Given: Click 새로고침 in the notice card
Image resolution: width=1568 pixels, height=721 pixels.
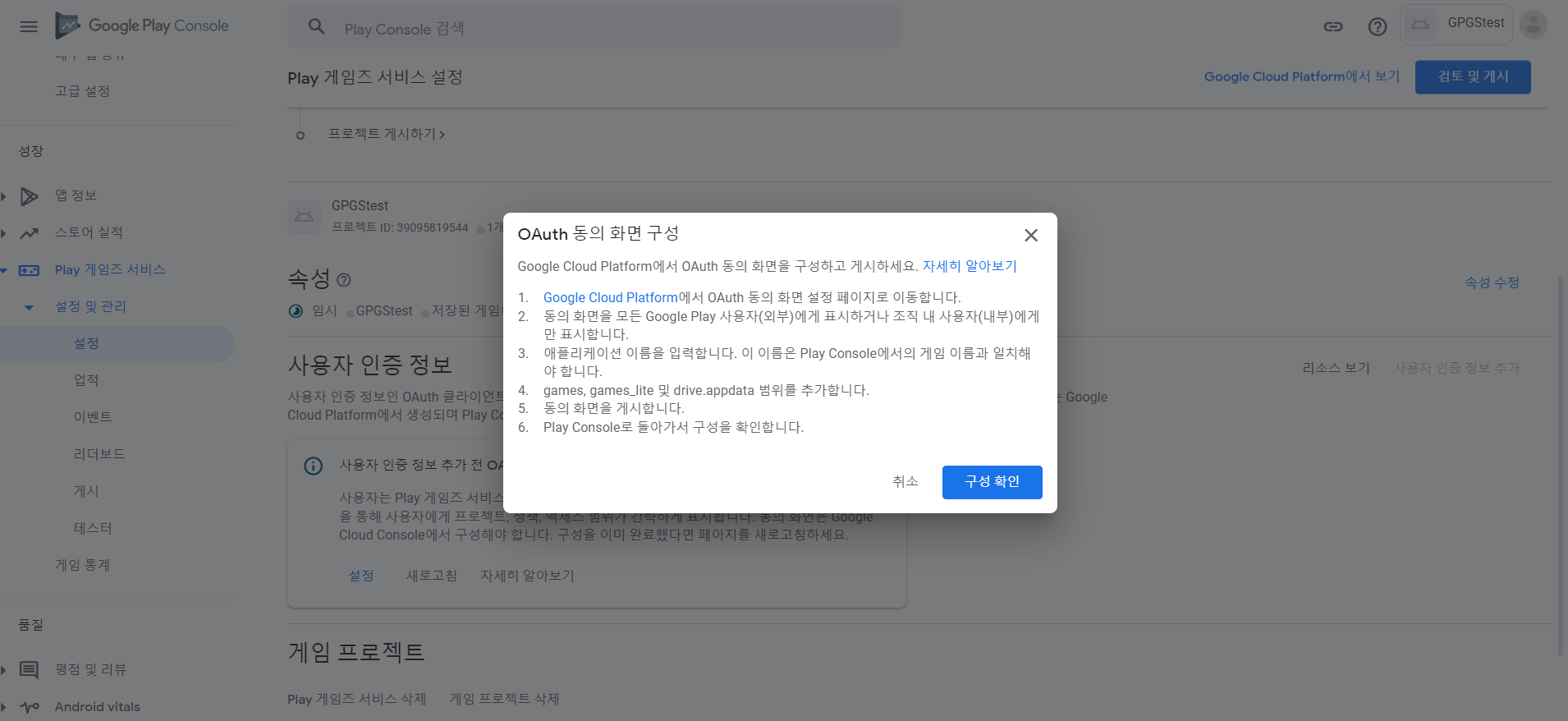Looking at the screenshot, I should [x=432, y=576].
